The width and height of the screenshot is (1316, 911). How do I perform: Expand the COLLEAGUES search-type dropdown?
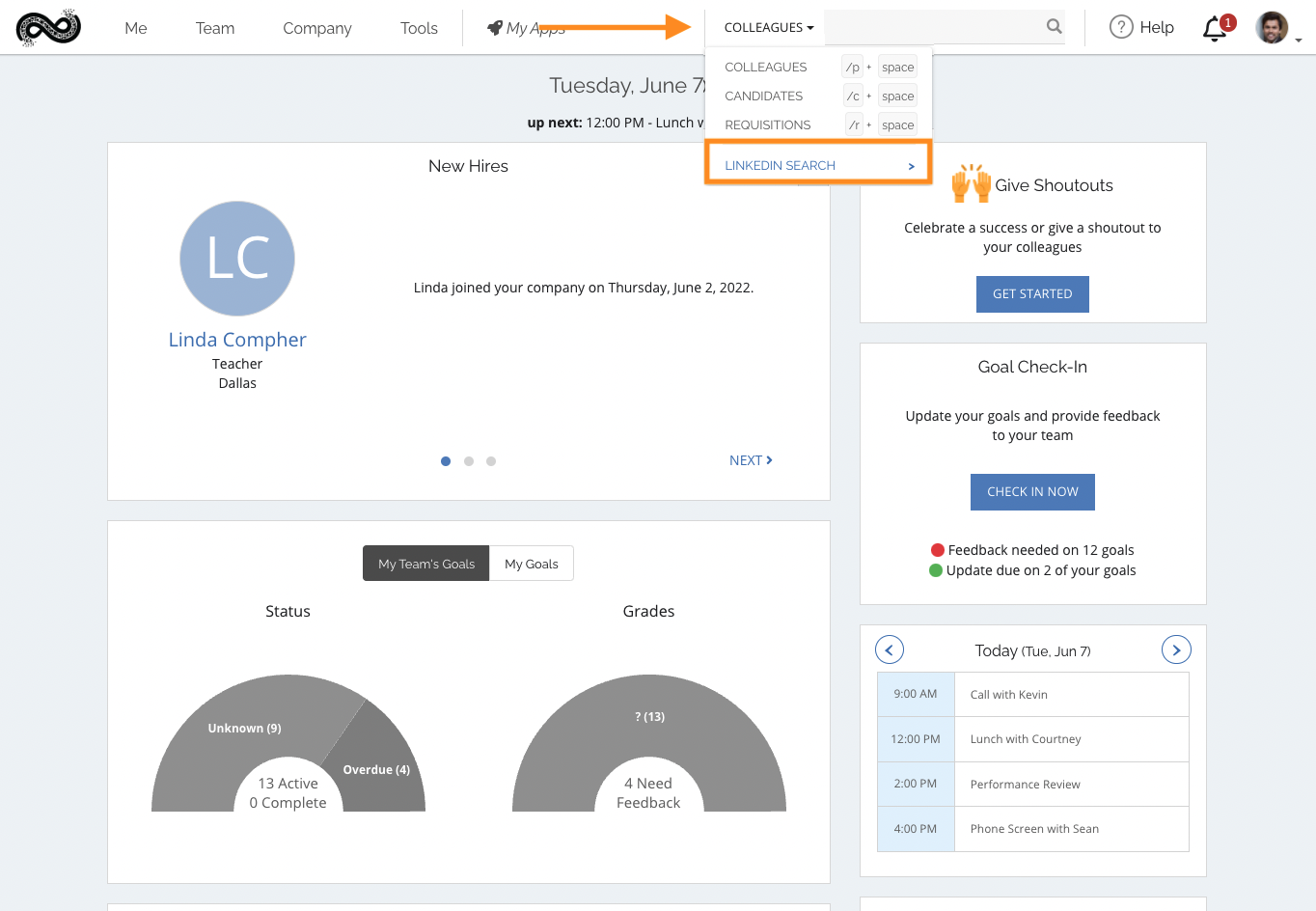click(x=769, y=27)
